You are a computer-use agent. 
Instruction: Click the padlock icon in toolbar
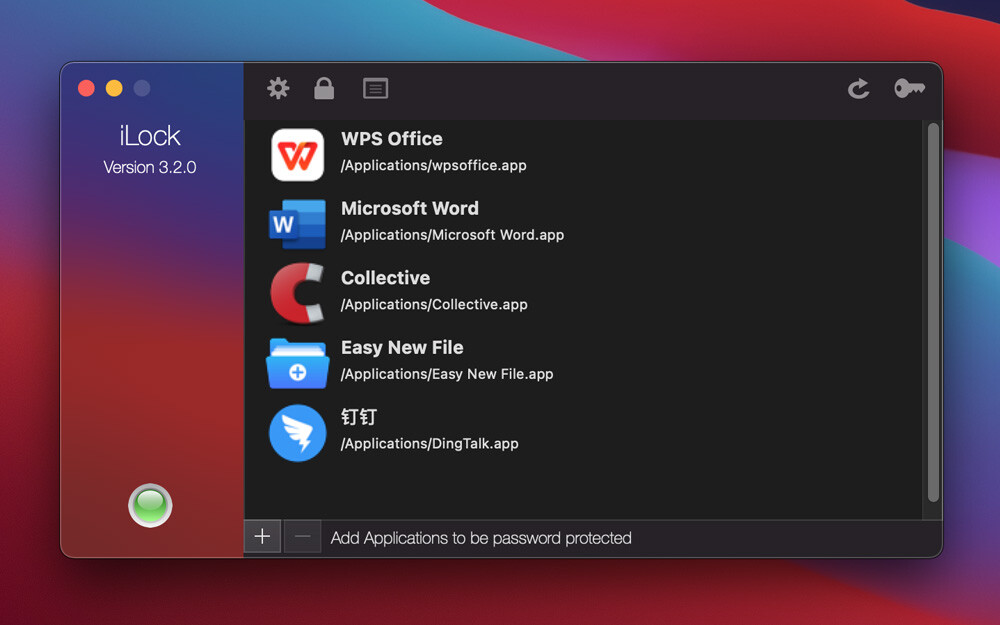[x=324, y=88]
